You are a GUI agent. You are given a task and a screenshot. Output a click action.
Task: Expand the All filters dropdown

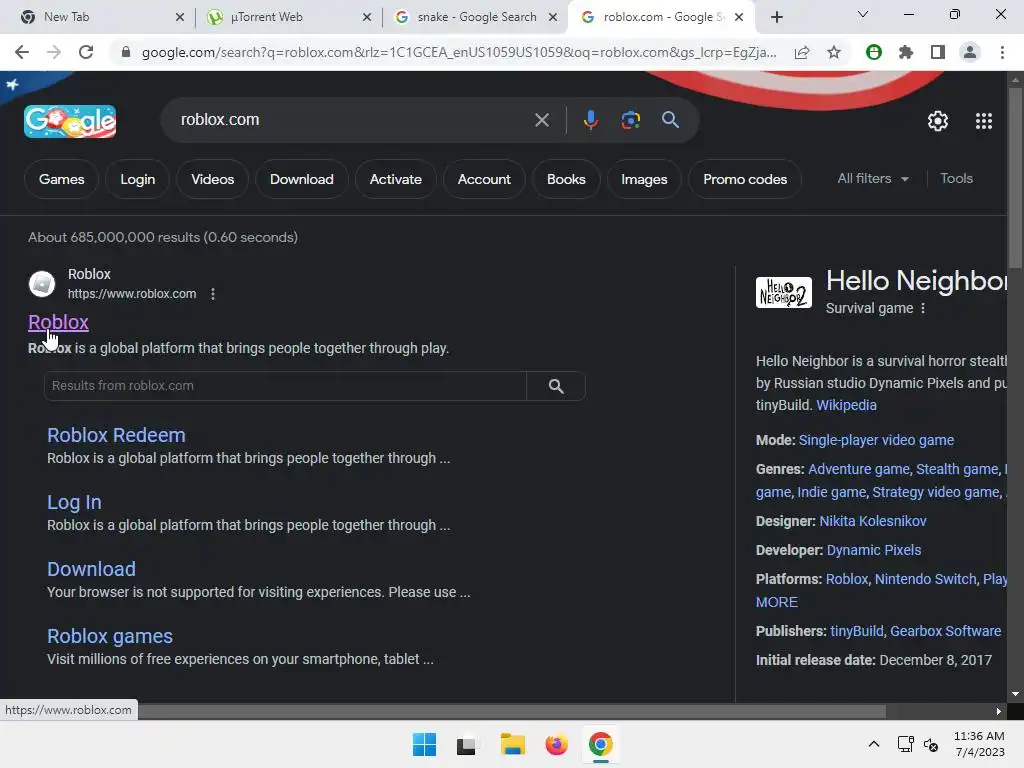pos(872,179)
